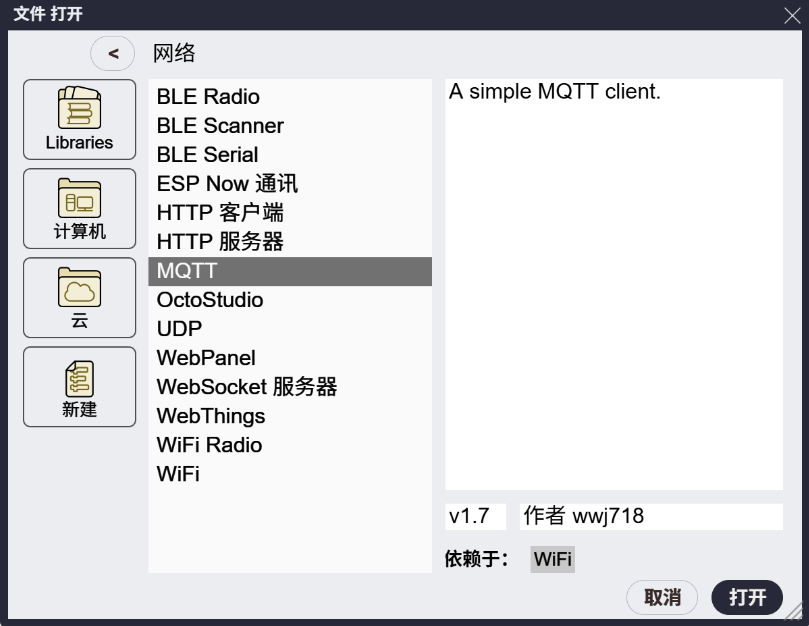Select BLE Scanner library

point(290,126)
